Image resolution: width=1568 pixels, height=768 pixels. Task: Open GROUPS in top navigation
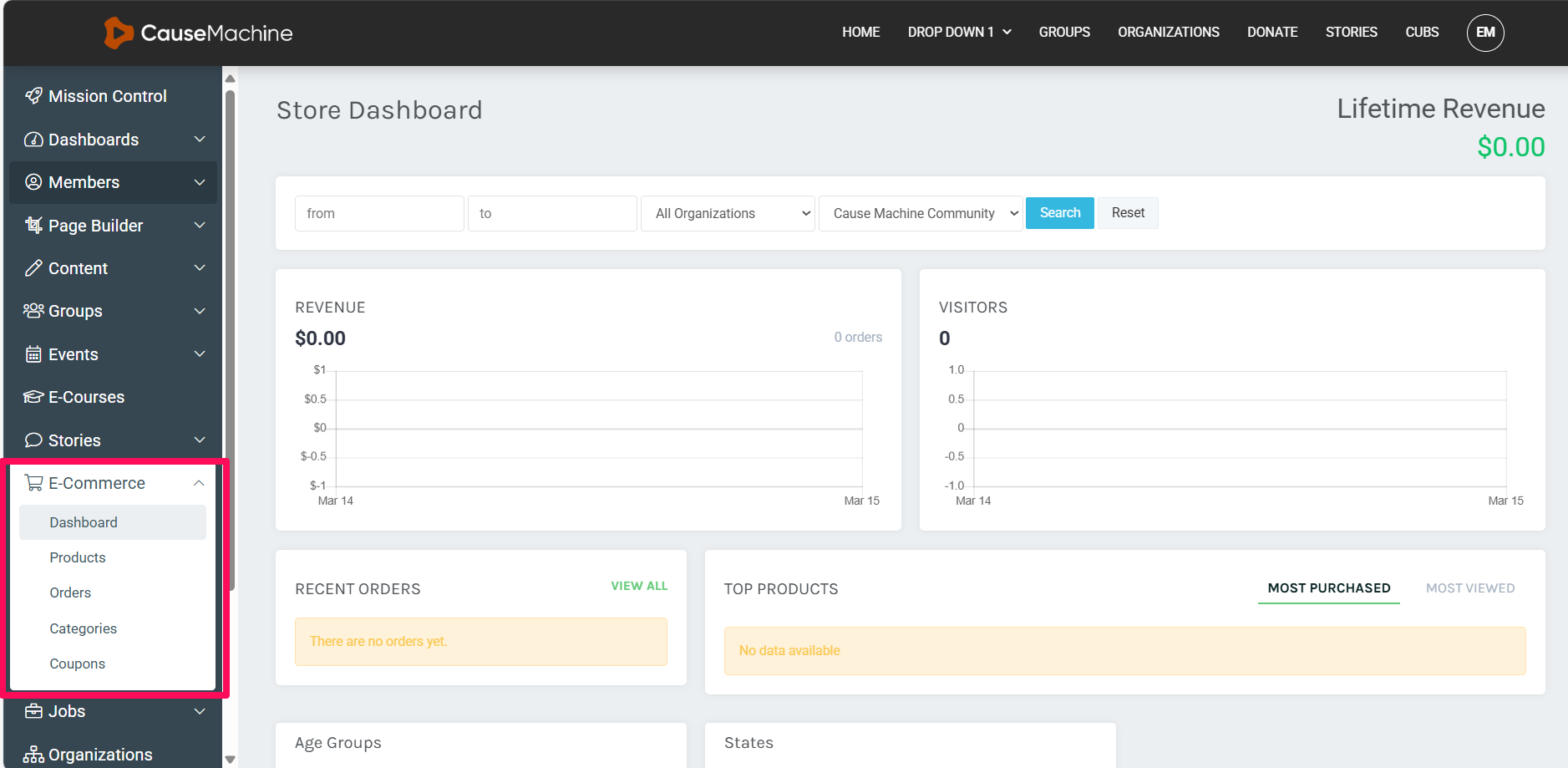coord(1064,33)
